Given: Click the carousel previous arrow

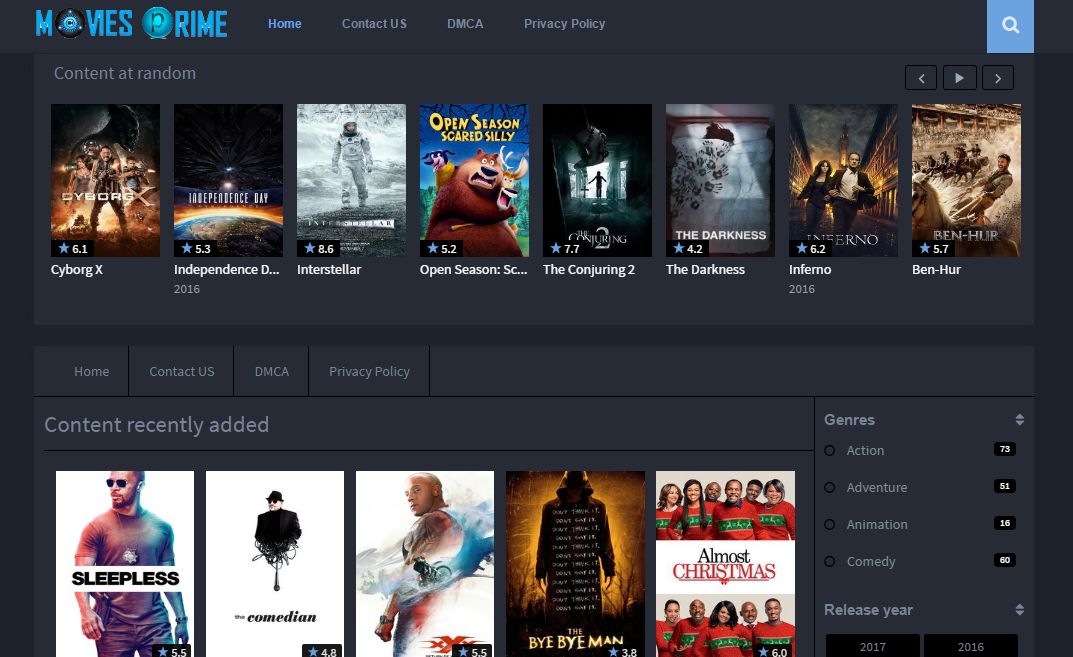Looking at the screenshot, I should point(921,77).
